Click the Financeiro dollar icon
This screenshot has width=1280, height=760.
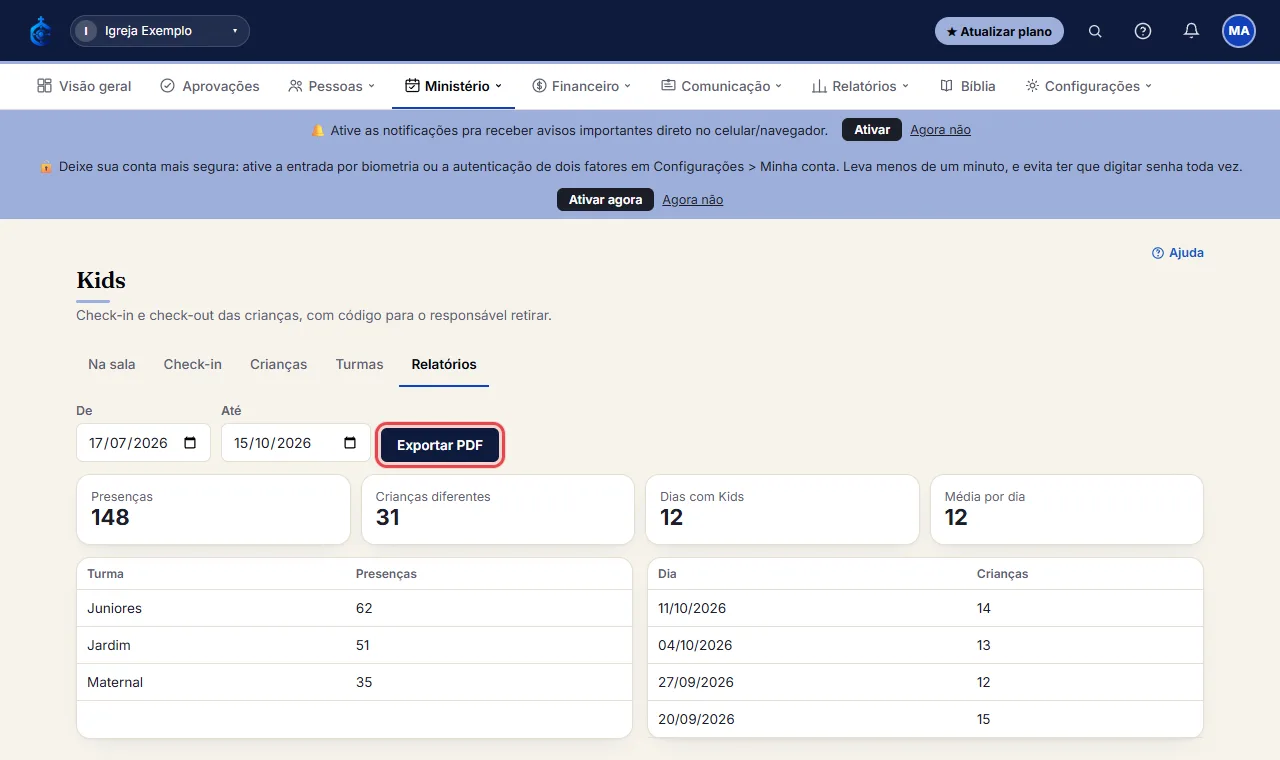coord(539,86)
